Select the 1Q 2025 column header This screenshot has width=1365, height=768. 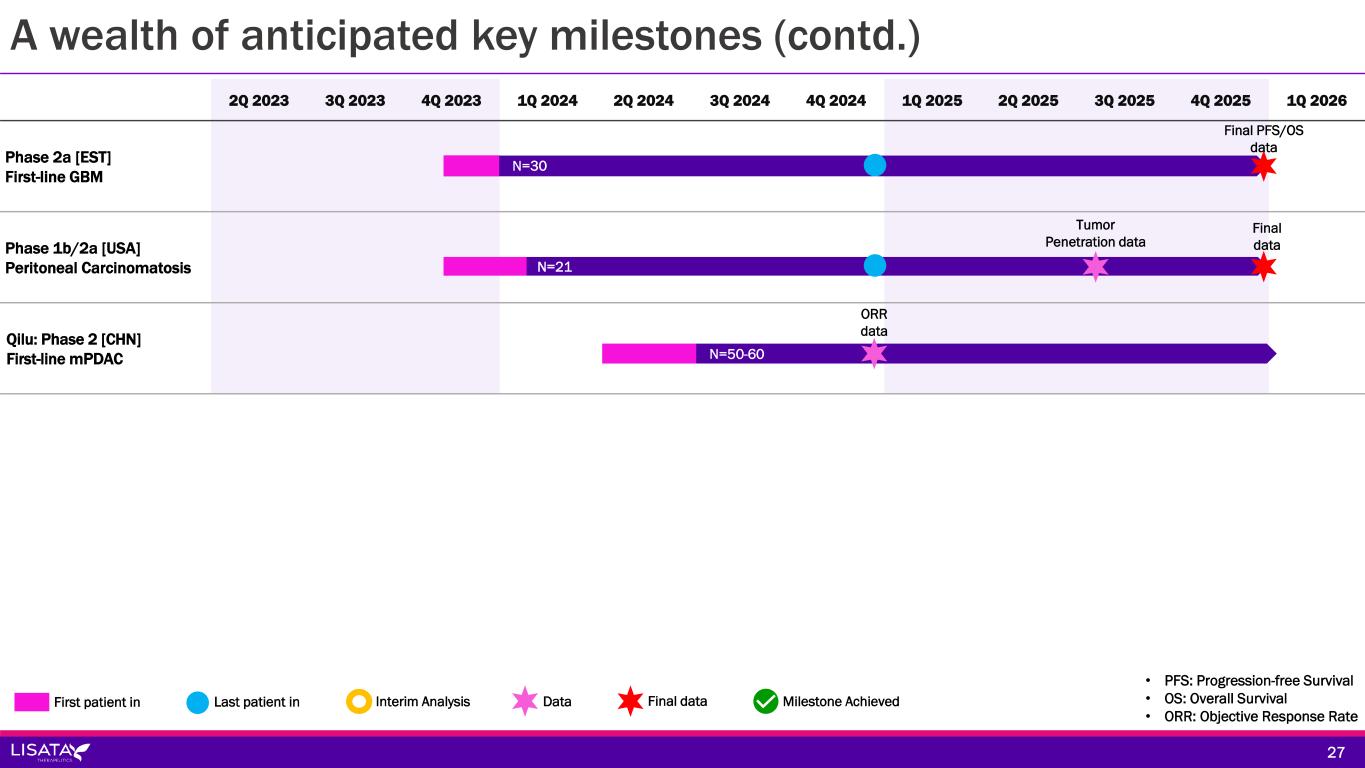(932, 100)
